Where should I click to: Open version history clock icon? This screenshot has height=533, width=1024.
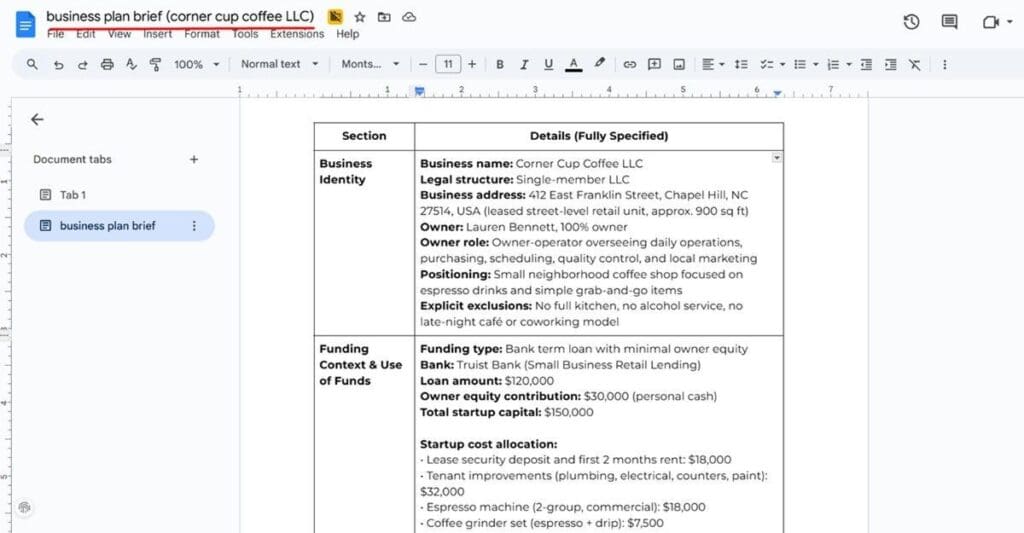tap(911, 22)
